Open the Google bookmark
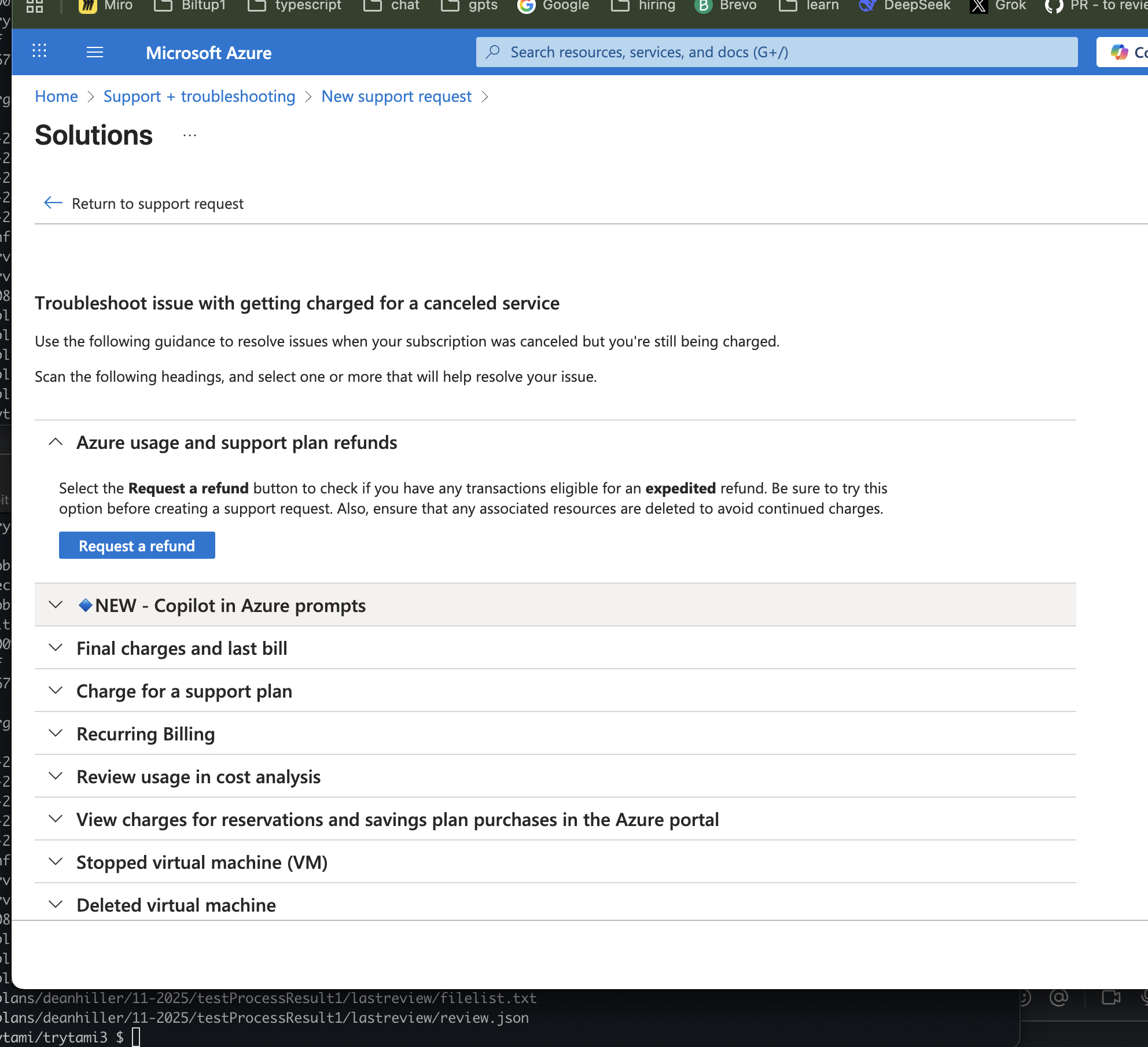This screenshot has width=1148, height=1047. [x=553, y=6]
